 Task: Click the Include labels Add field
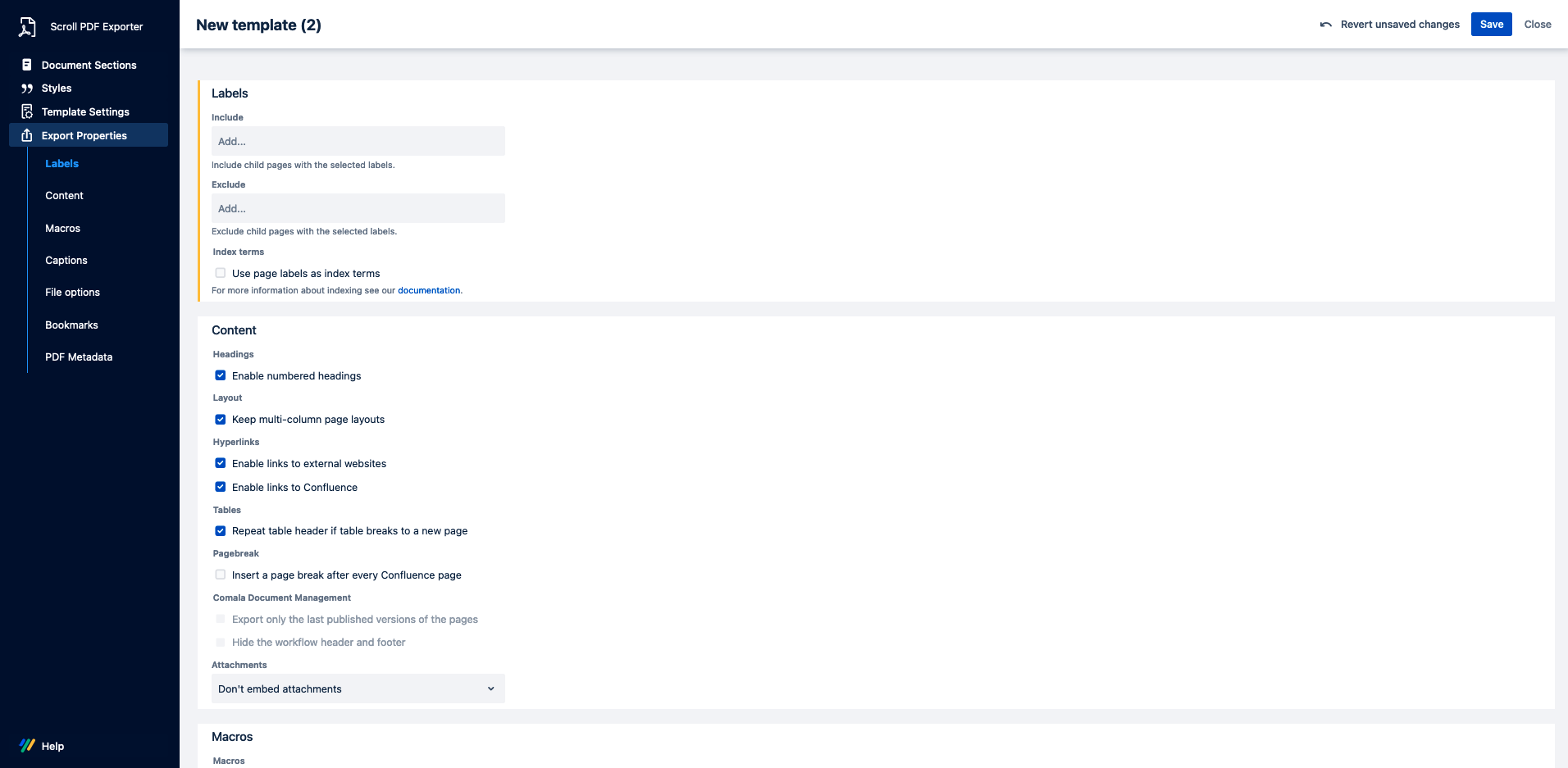(358, 141)
